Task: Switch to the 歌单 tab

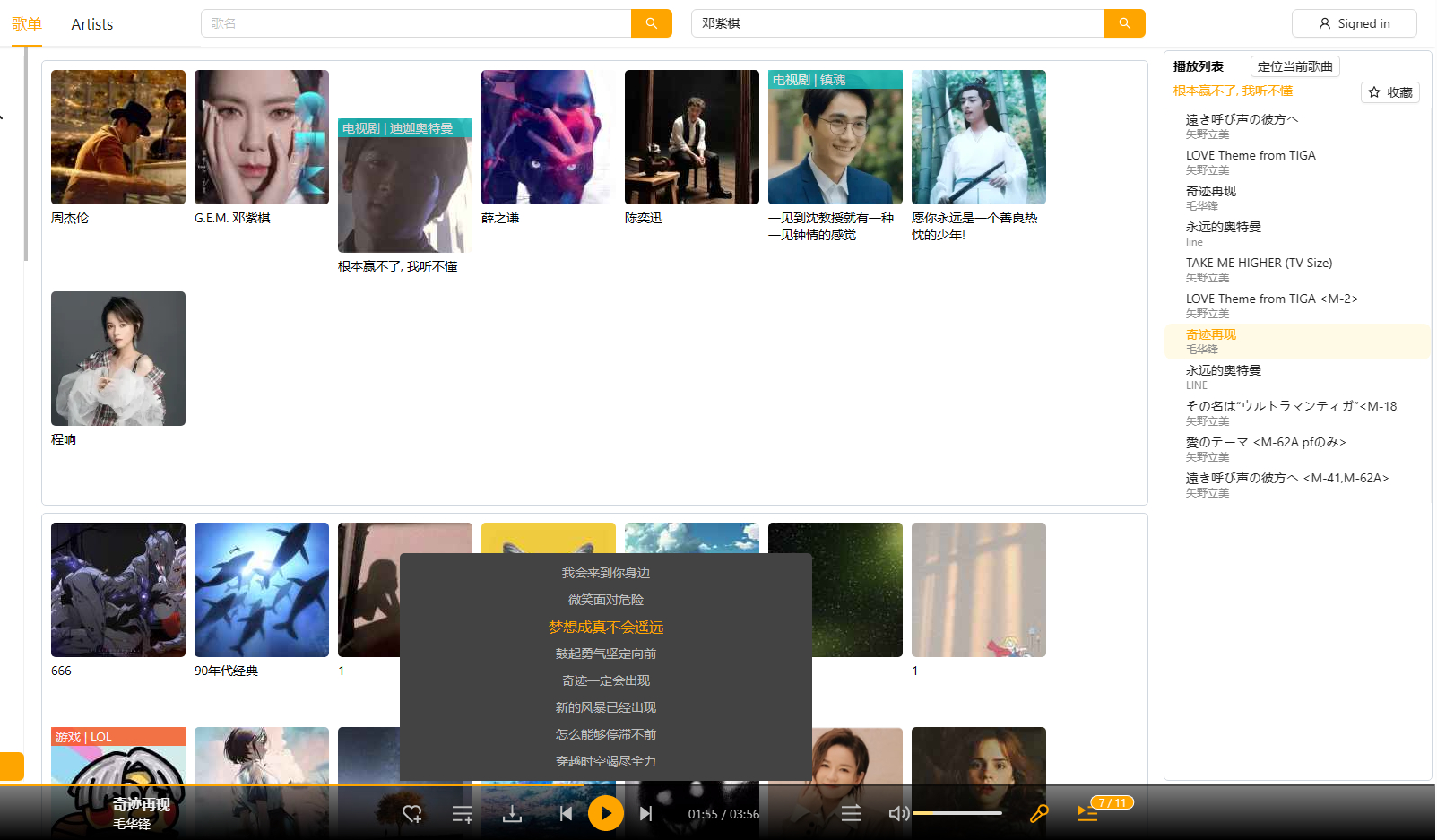Action: coord(27,24)
